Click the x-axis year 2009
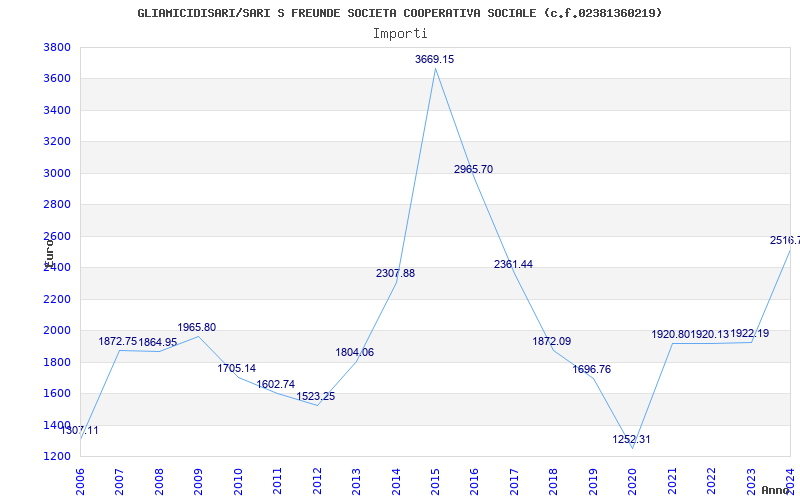 pos(198,482)
